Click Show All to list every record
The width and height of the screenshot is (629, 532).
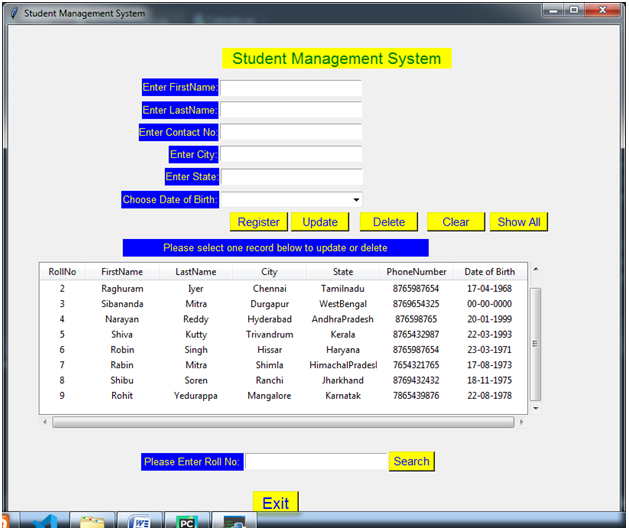click(x=519, y=222)
